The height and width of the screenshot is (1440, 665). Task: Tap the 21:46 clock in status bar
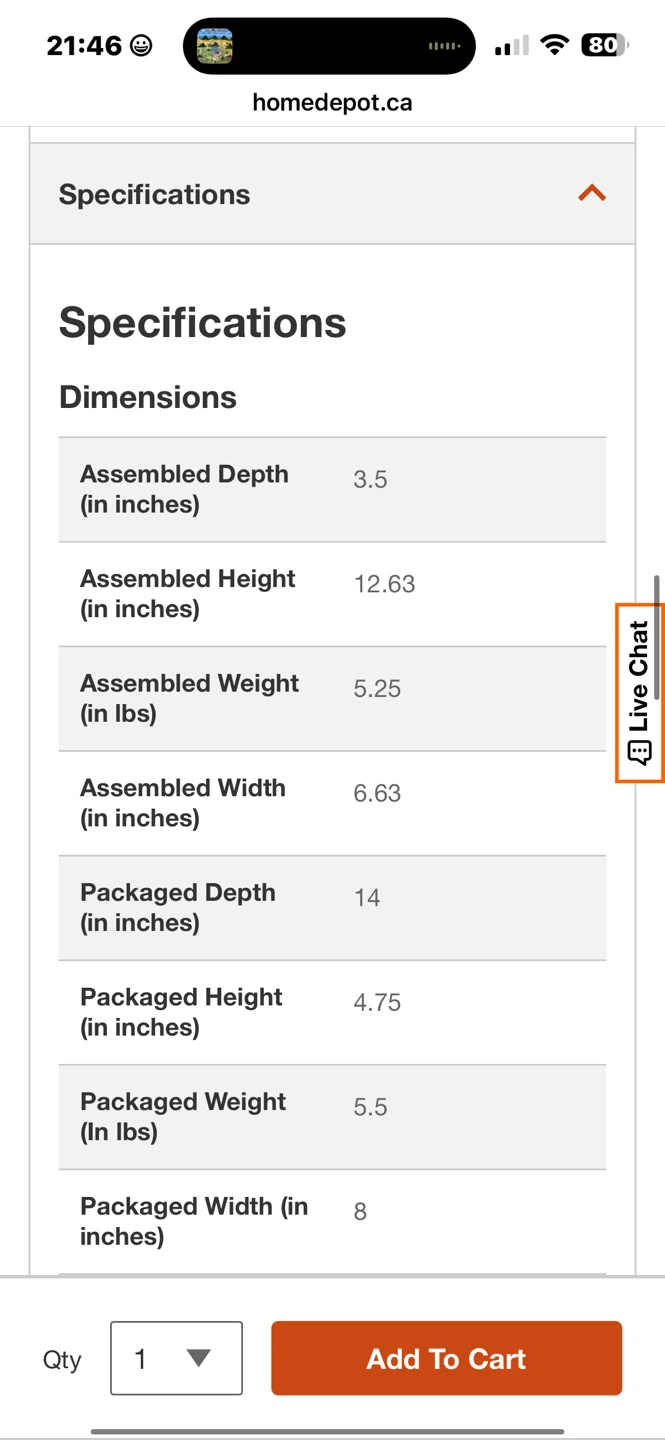84,45
